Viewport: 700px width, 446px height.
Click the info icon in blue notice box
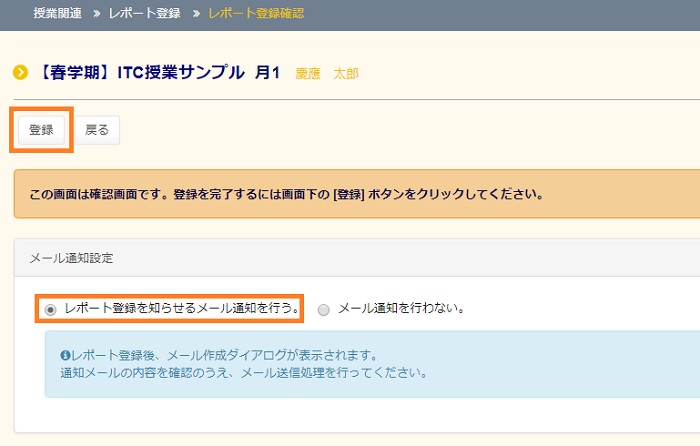(x=65, y=355)
